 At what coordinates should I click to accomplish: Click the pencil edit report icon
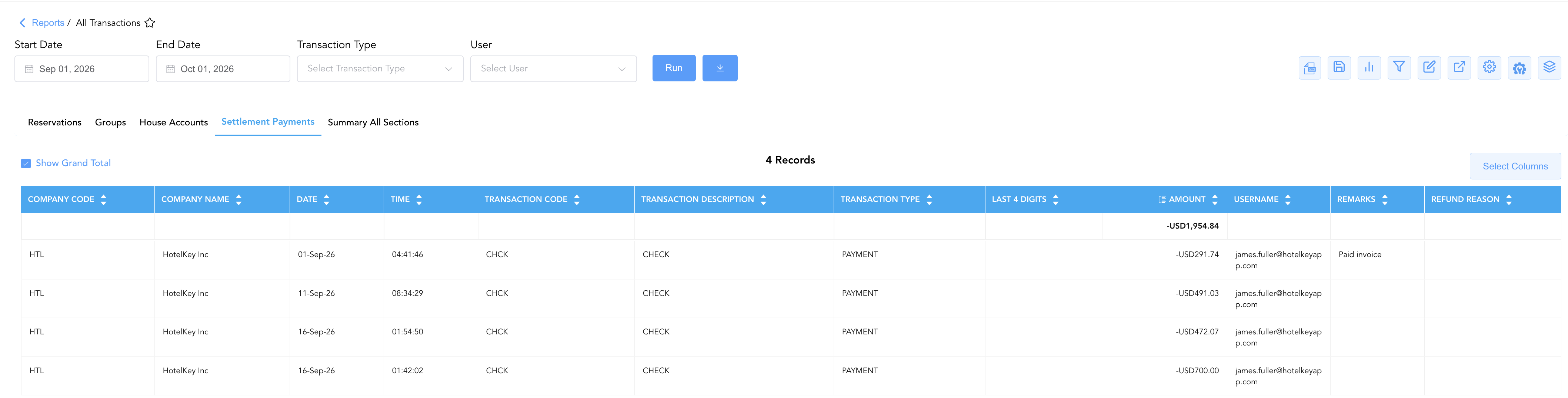1429,67
